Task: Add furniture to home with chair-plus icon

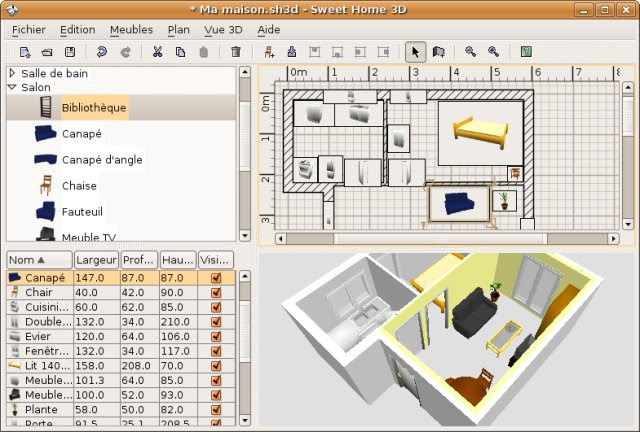Action: click(x=269, y=52)
